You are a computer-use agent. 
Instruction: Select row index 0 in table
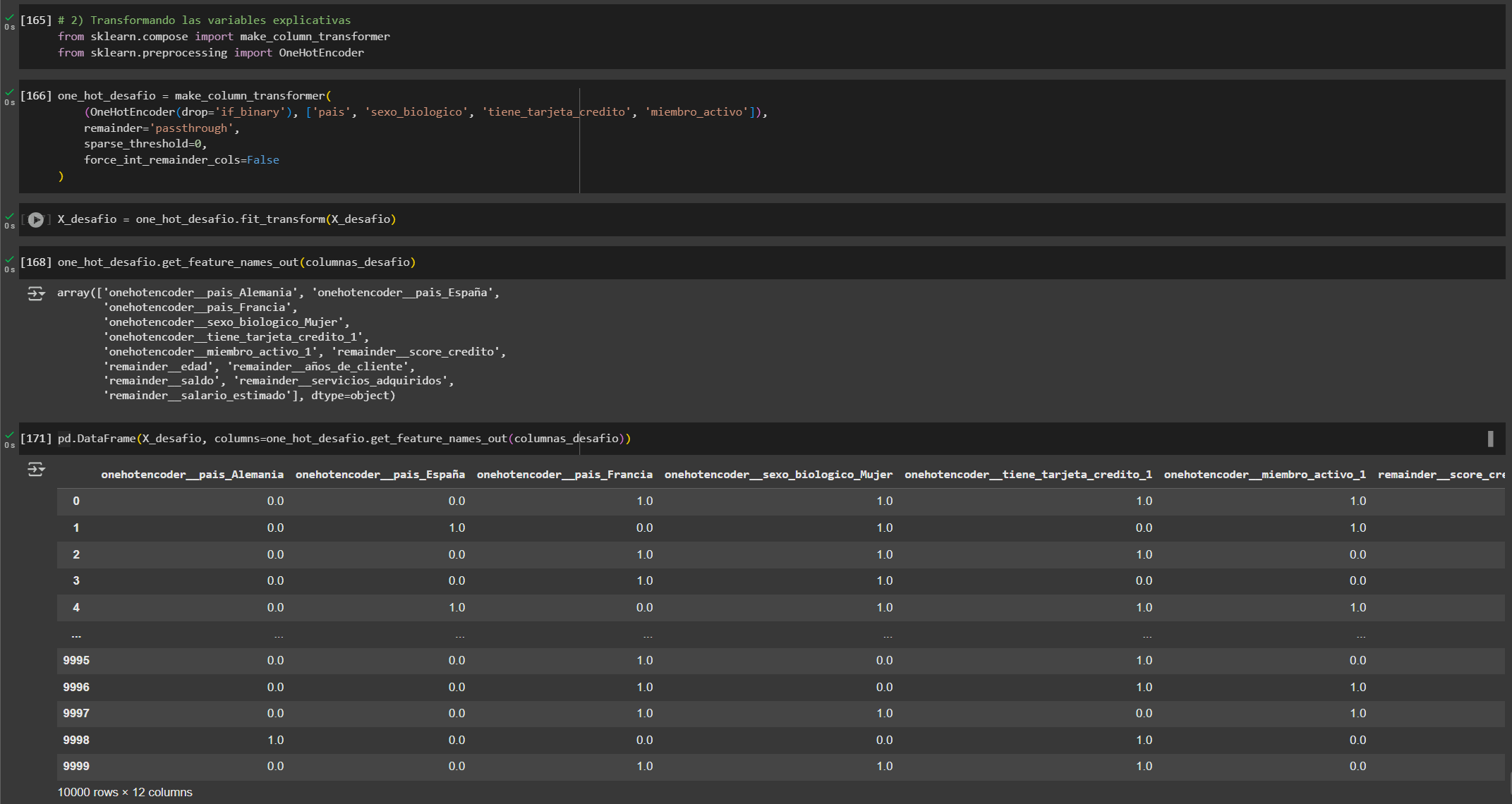[x=76, y=501]
